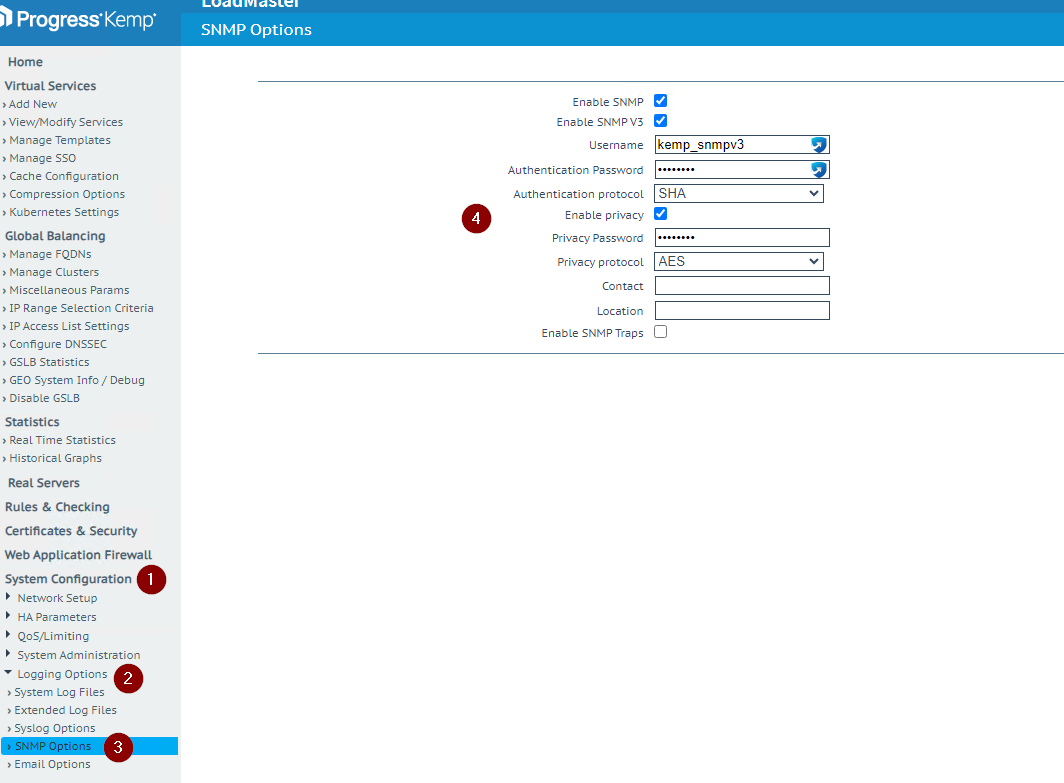This screenshot has height=783, width=1064.
Task: Open the Global Balancing section
Action: point(55,236)
